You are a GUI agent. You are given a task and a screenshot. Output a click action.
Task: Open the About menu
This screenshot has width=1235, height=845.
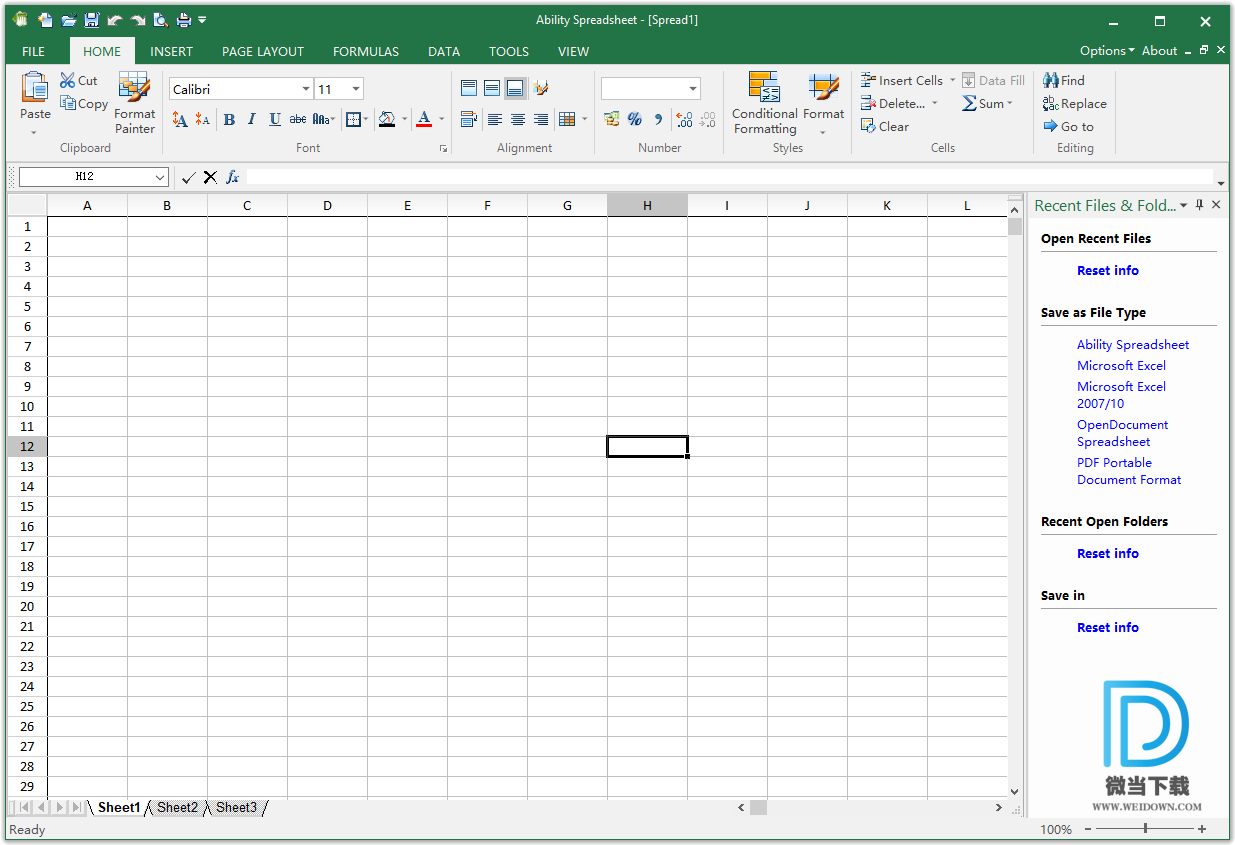[1160, 51]
